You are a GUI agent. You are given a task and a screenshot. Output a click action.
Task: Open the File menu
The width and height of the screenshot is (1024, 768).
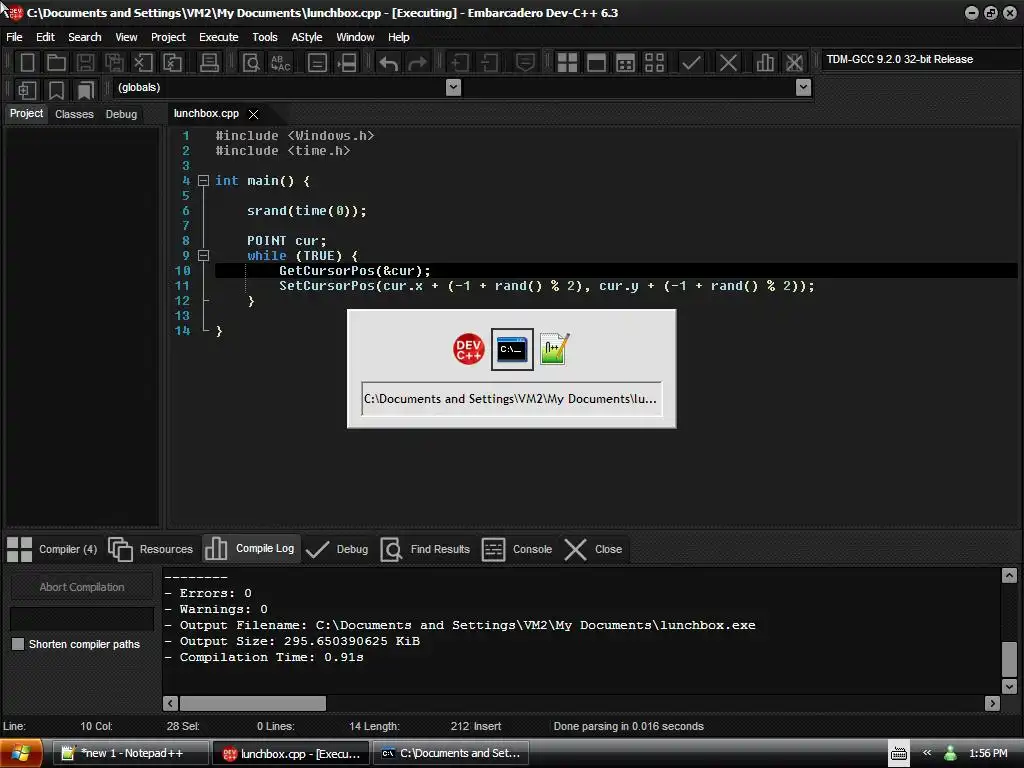(14, 37)
